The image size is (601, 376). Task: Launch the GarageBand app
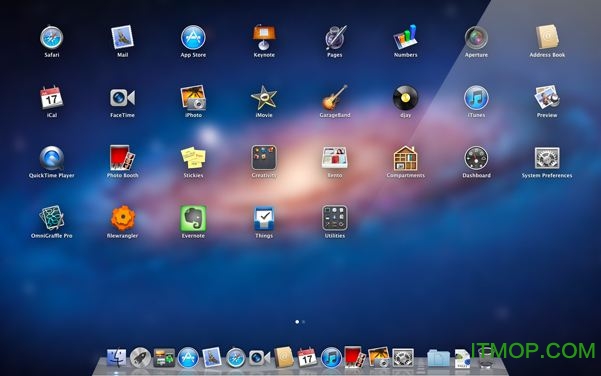[x=335, y=97]
